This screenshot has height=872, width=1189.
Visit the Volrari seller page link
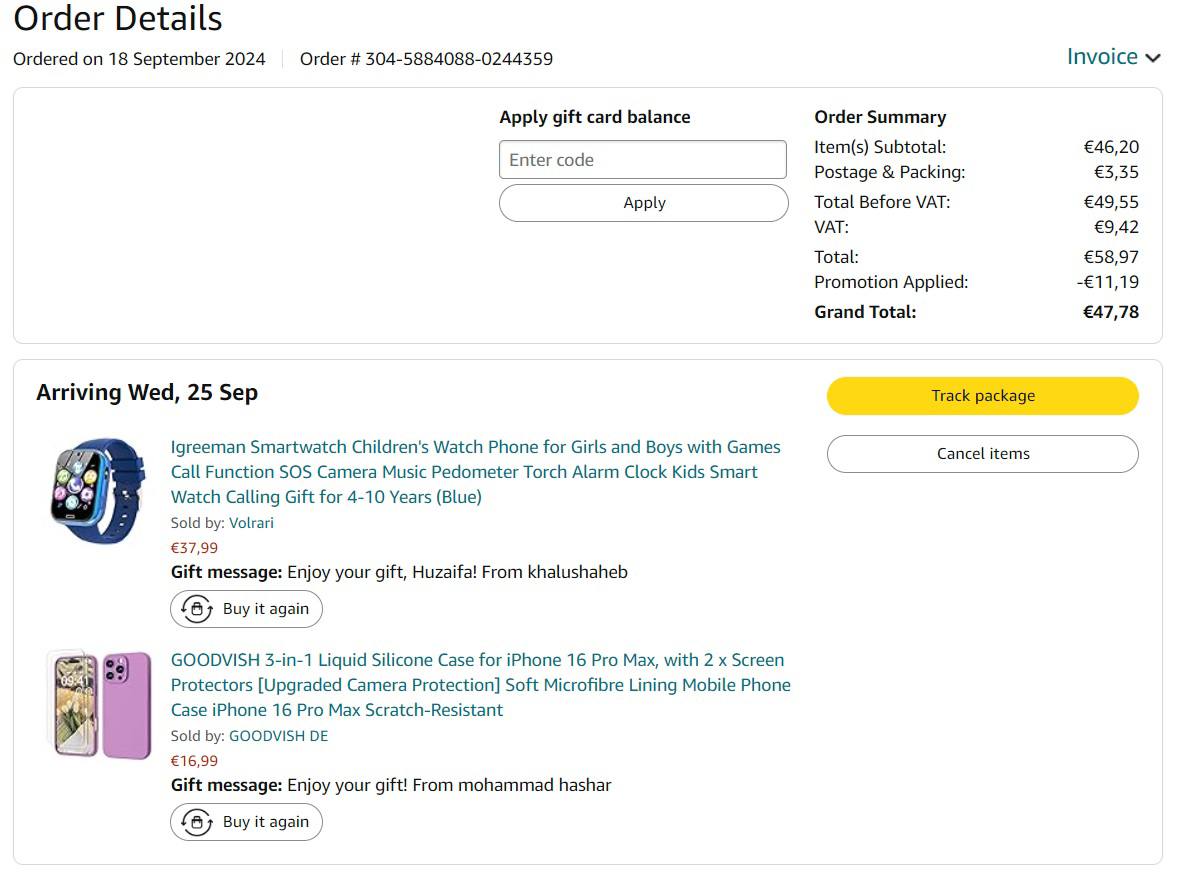click(x=251, y=523)
